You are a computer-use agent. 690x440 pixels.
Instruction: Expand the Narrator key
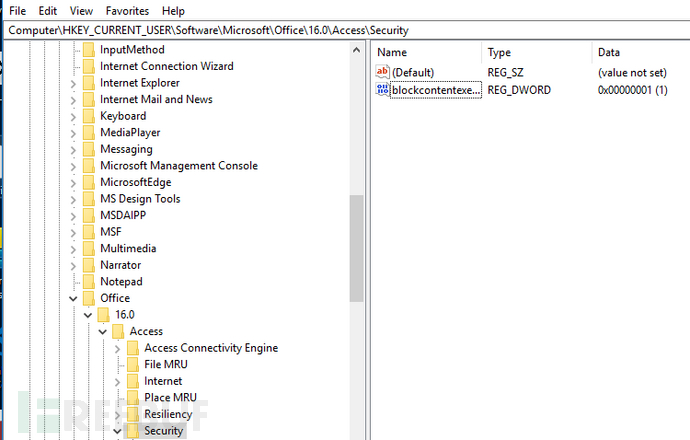pos(73,266)
